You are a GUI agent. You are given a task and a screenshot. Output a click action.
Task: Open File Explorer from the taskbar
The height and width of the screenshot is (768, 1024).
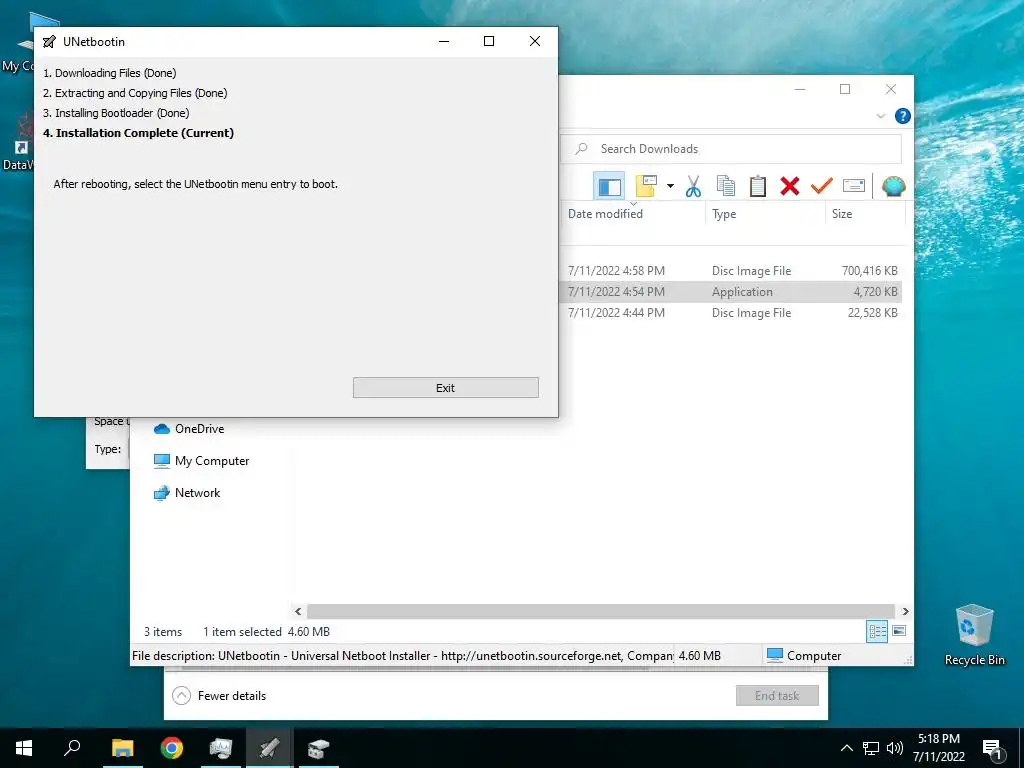coord(122,748)
